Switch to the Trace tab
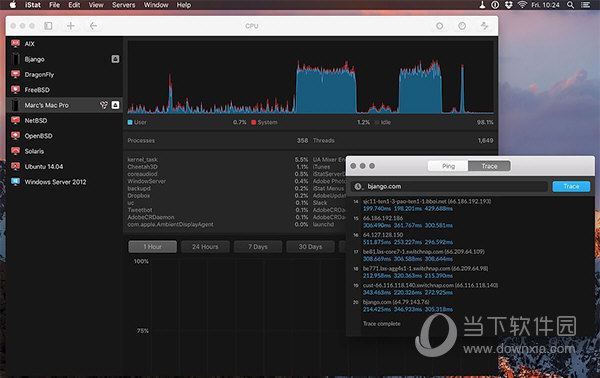Viewport: 600px width, 378px height. (489, 166)
